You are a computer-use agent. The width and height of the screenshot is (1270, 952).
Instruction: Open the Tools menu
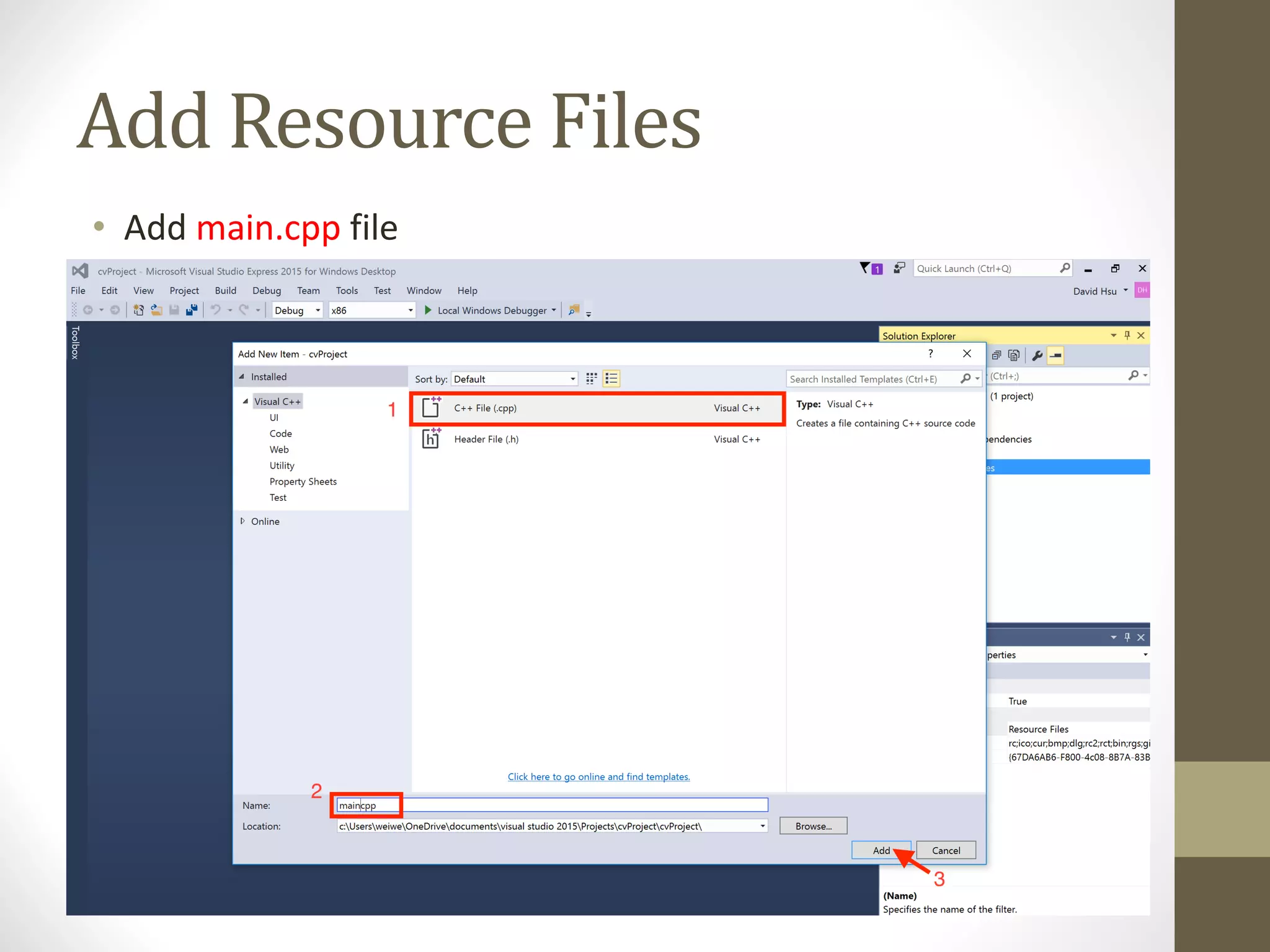pos(347,291)
